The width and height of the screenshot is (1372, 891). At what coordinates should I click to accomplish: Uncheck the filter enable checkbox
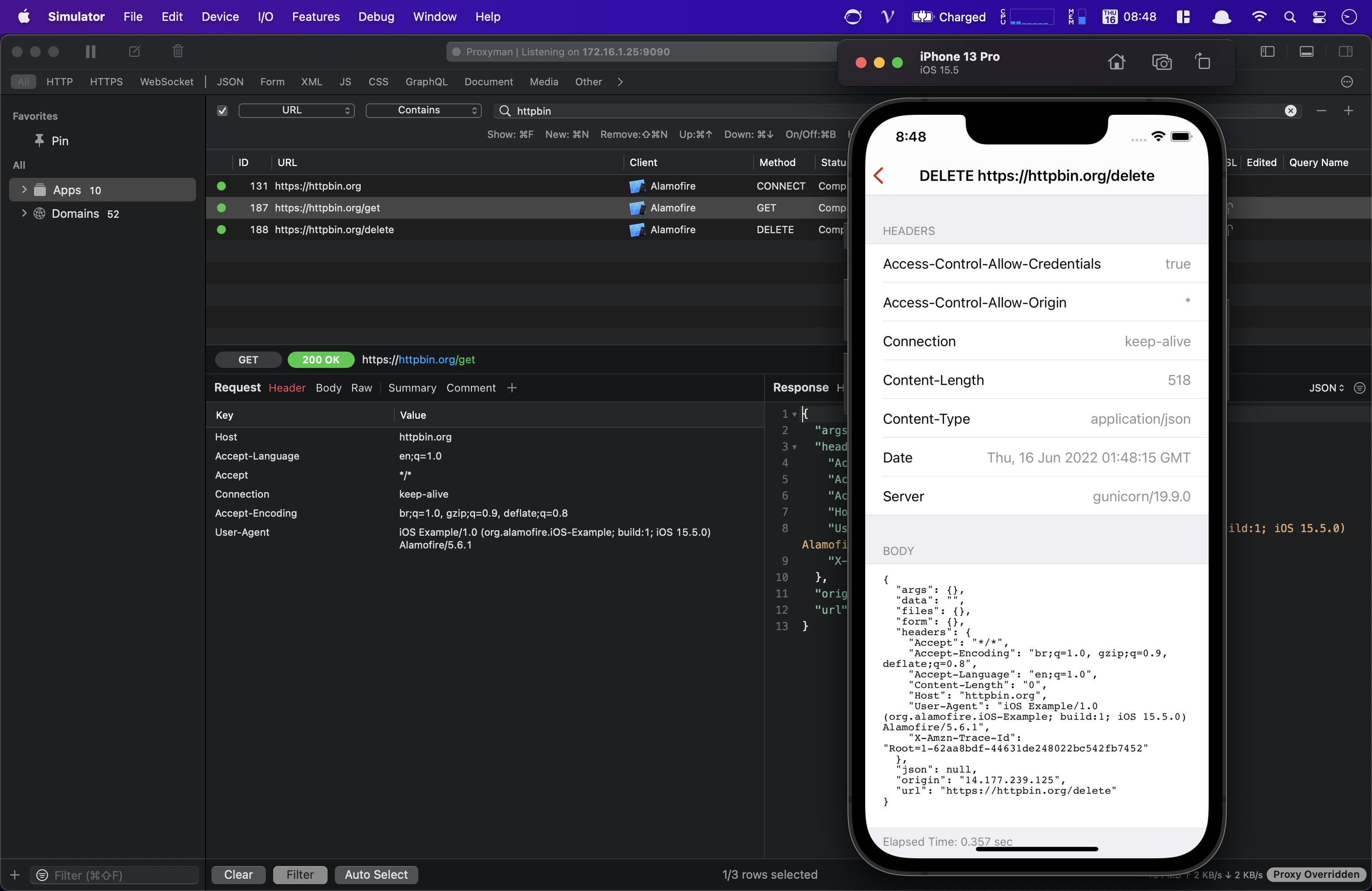click(222, 111)
